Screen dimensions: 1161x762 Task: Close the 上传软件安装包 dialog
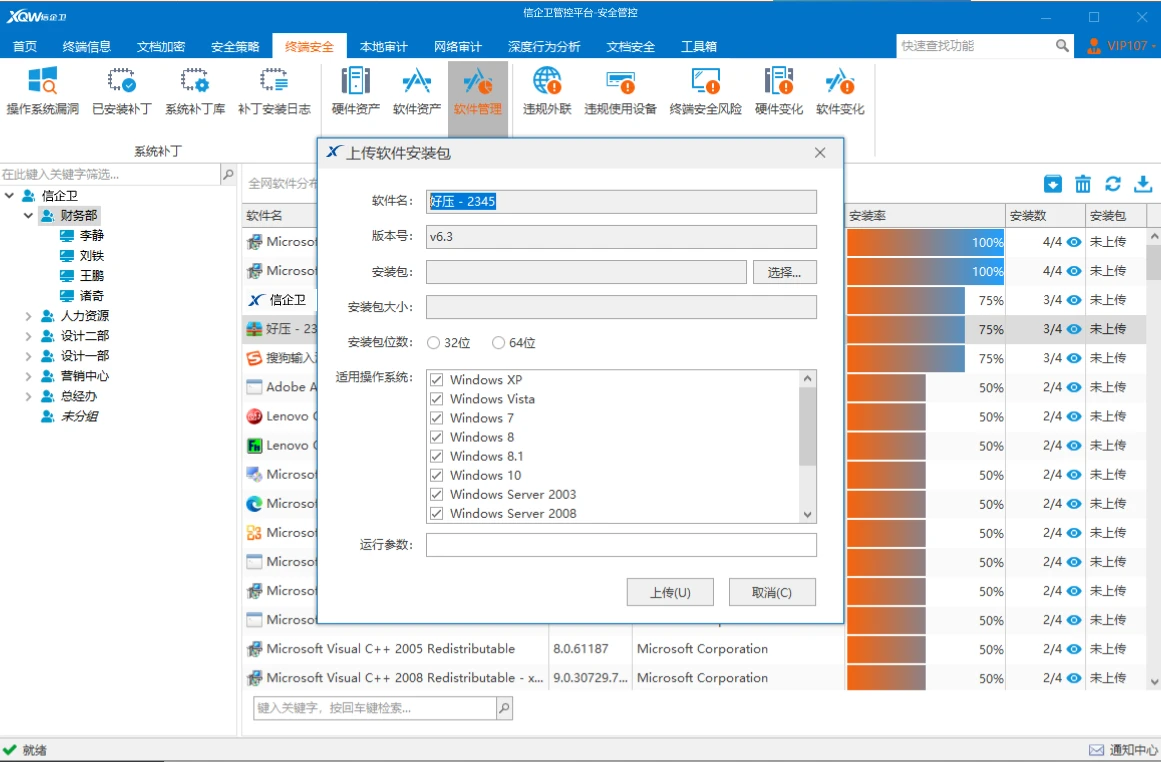[x=820, y=153]
